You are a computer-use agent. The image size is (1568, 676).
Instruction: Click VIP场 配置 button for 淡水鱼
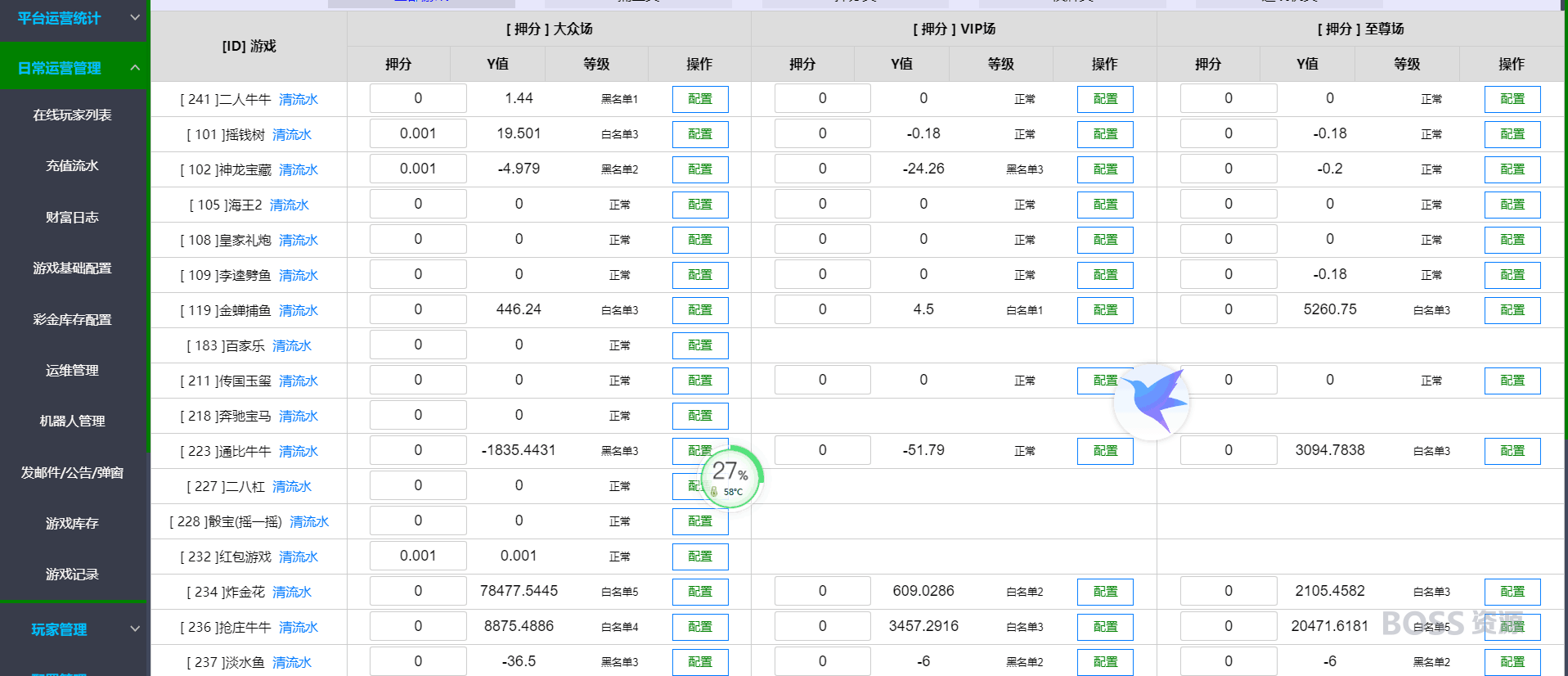[x=1105, y=662]
